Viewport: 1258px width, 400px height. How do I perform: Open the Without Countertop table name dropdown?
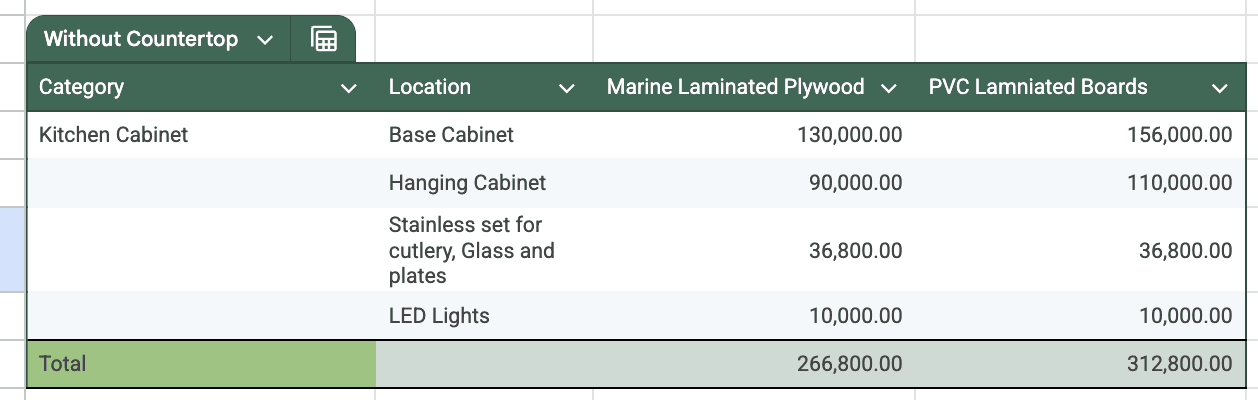tap(265, 40)
